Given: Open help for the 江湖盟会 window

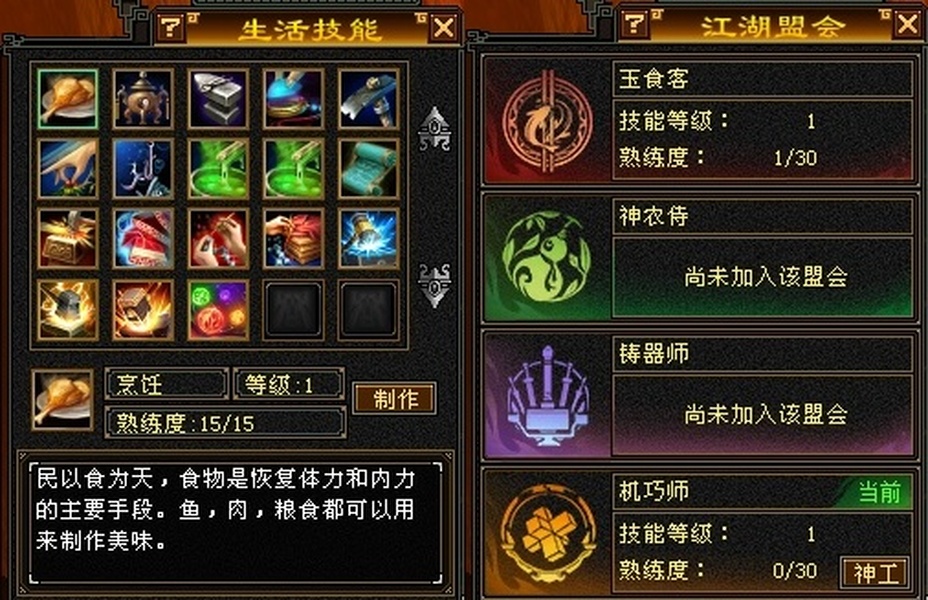Looking at the screenshot, I should [x=636, y=24].
